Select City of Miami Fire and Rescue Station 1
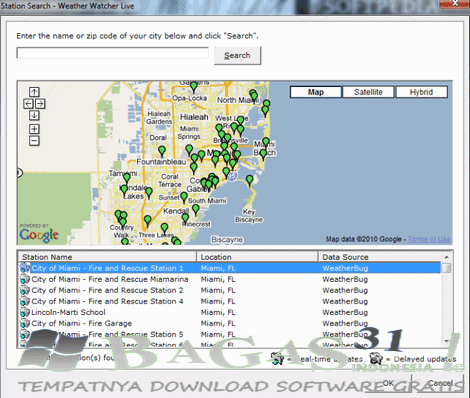 tap(230, 268)
